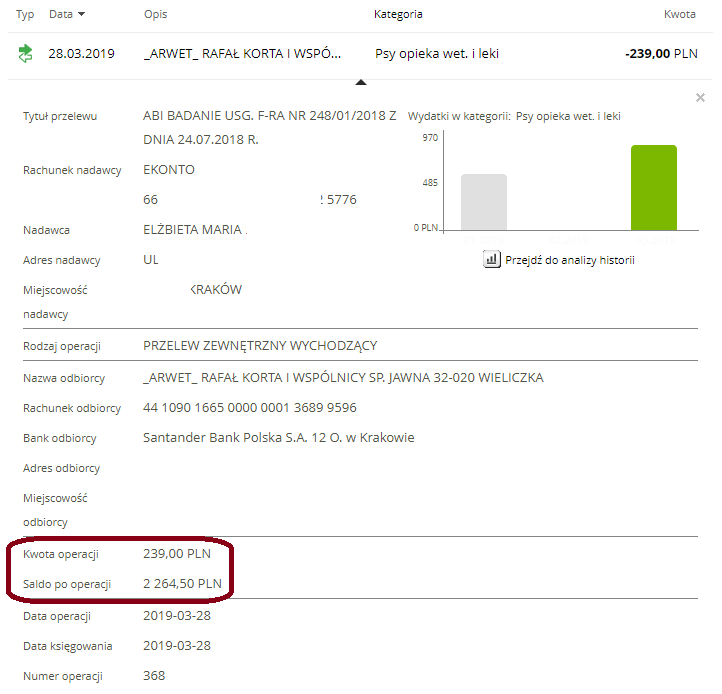The width and height of the screenshot is (722, 694).
Task: Click the 'Tytuł przelewu' label
Action: [60, 117]
